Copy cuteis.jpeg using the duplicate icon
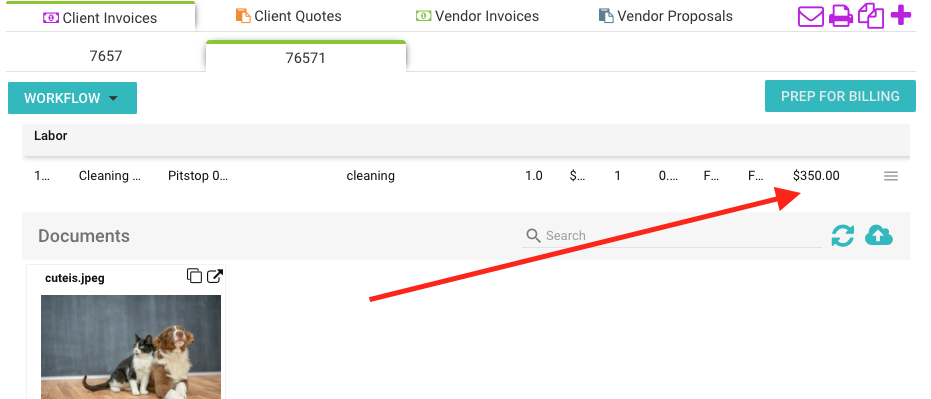This screenshot has width=931, height=399. pos(194,276)
